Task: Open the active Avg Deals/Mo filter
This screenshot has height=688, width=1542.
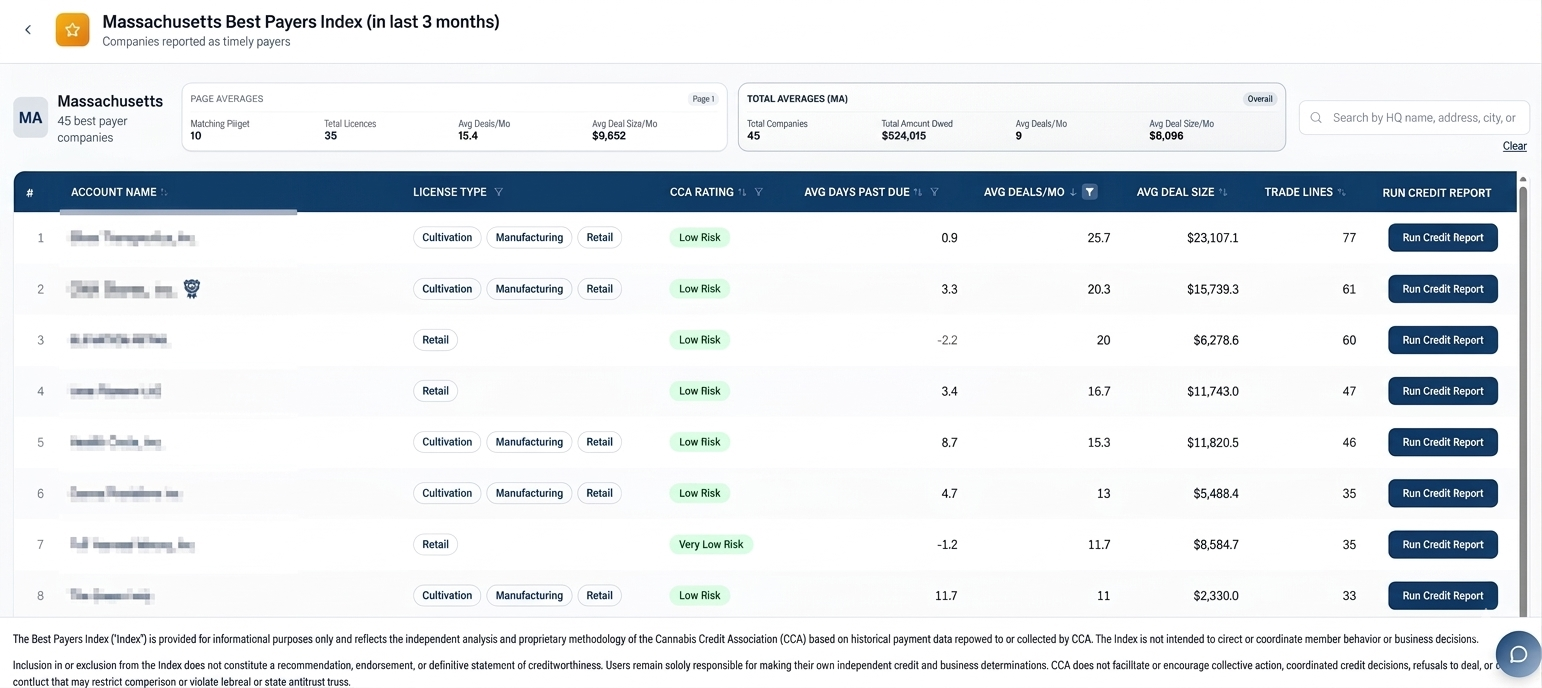Action: [1090, 192]
